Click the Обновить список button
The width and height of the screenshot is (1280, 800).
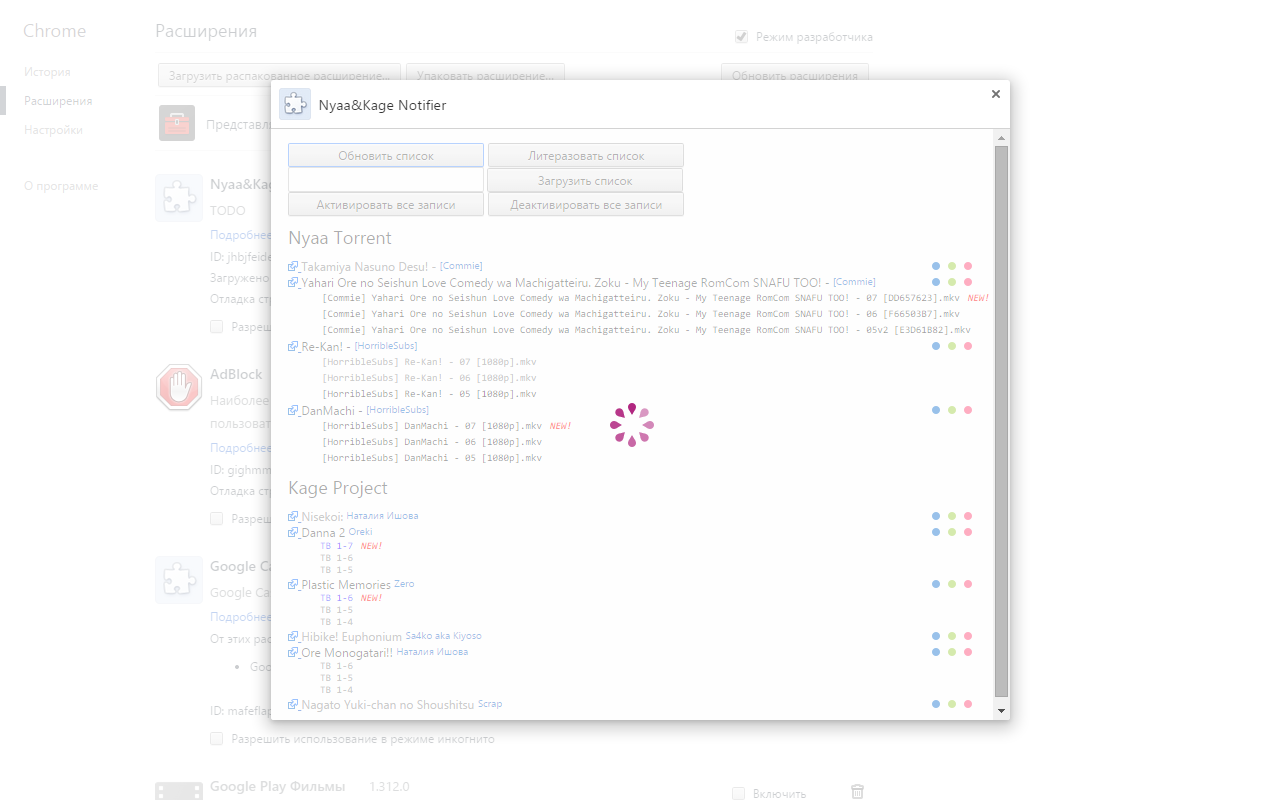click(x=386, y=155)
